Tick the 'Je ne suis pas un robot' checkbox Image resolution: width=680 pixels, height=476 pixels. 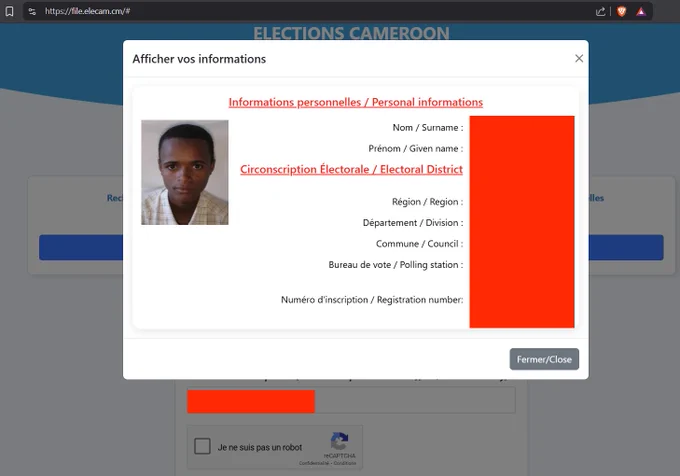pos(202,446)
